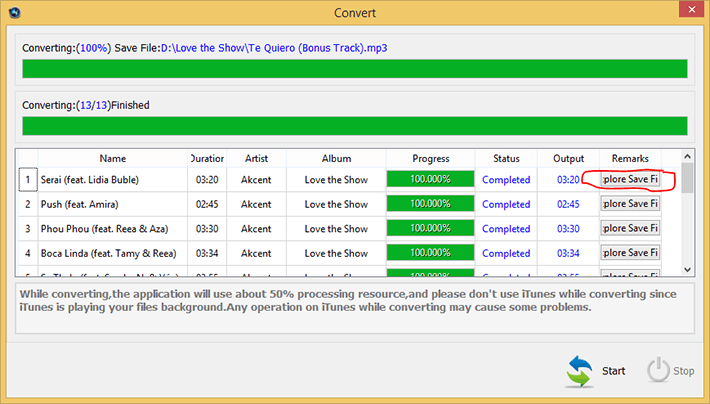Screen dimensions: 710x404
Task: Click output time 02:45 in Push row
Action: (568, 204)
